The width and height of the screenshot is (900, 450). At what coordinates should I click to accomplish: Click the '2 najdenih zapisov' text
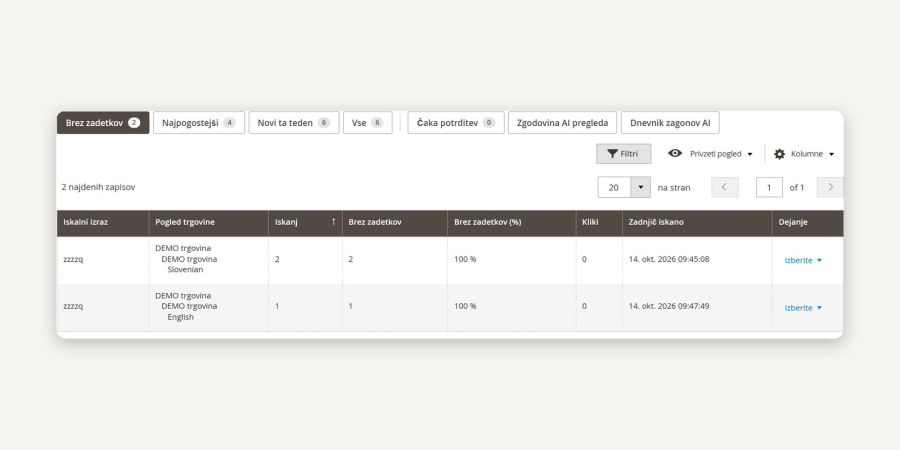point(98,187)
